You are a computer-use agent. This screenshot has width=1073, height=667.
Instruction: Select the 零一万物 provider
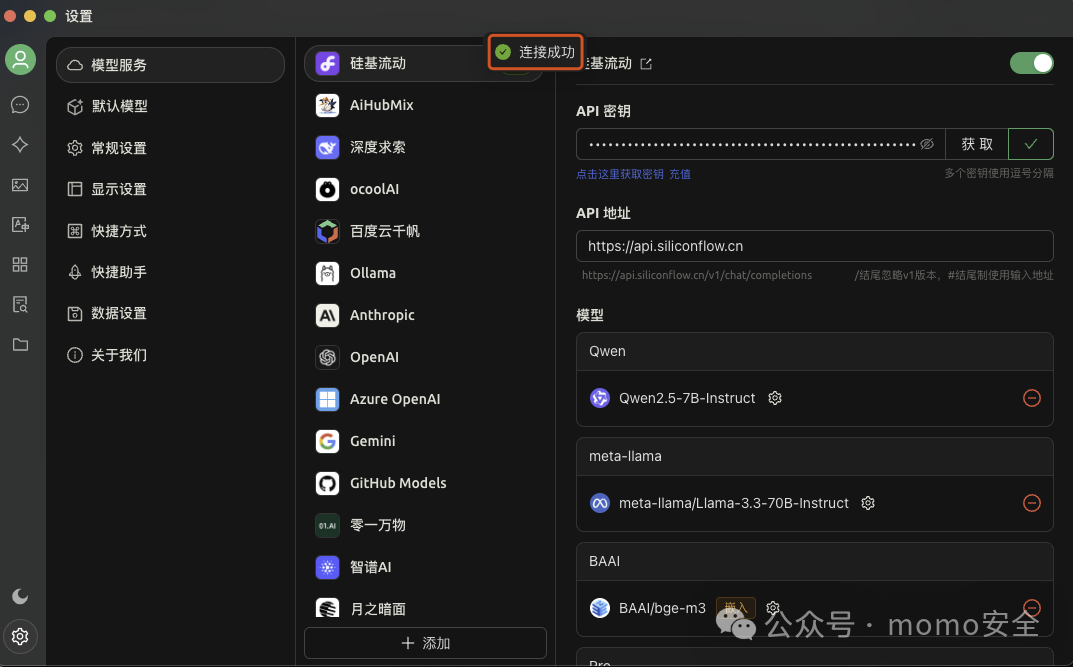point(425,525)
